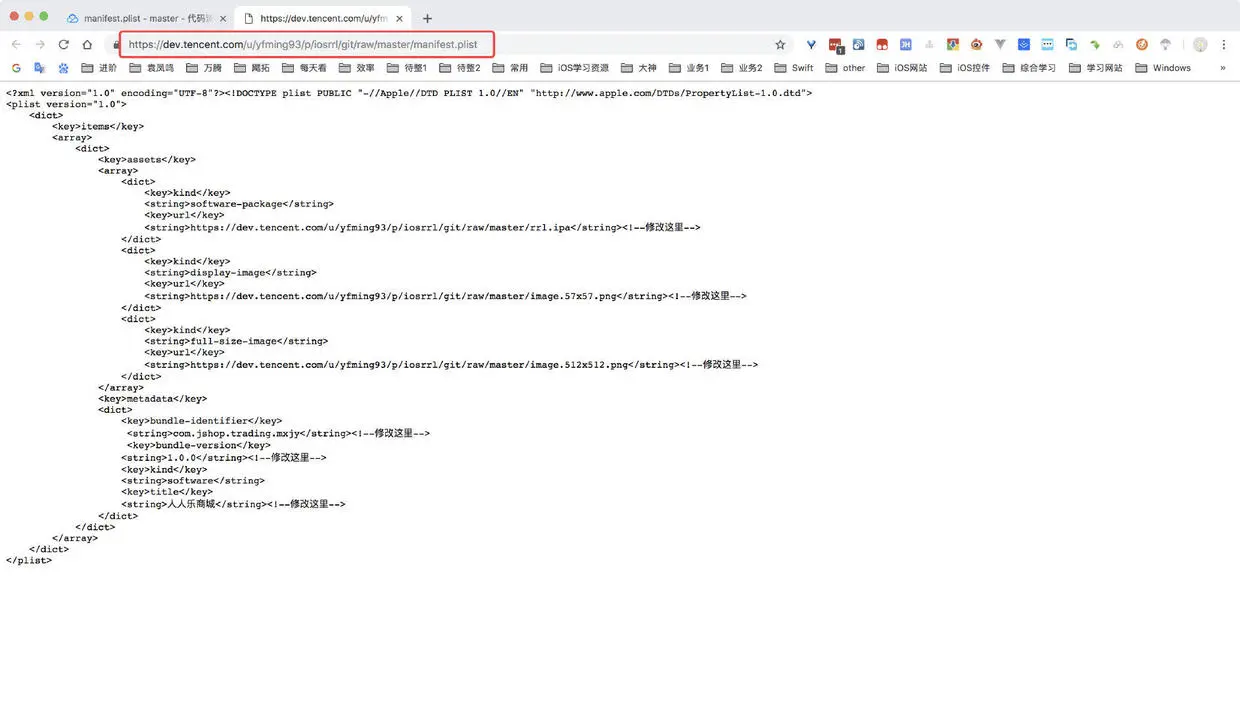Open the home page
This screenshot has width=1240, height=710.
point(87,45)
